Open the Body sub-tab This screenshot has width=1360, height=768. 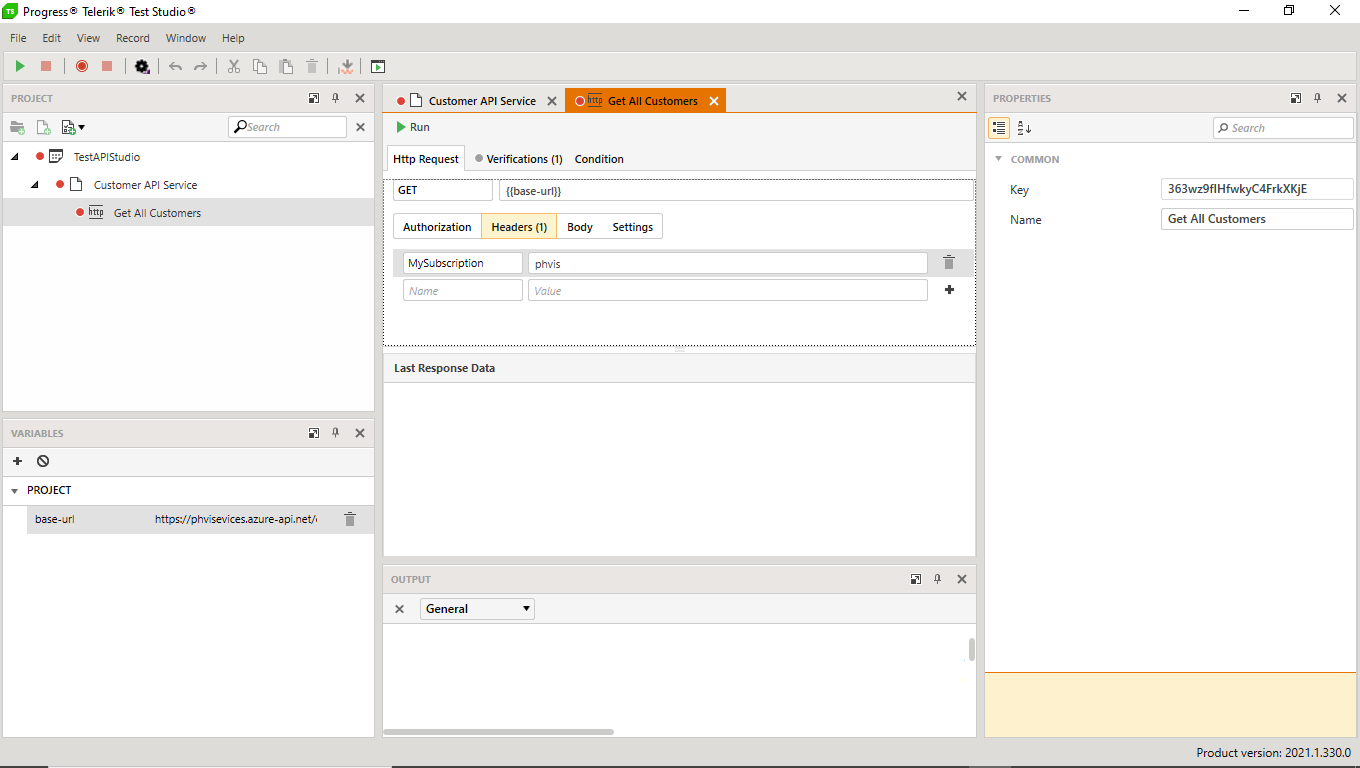(x=580, y=227)
